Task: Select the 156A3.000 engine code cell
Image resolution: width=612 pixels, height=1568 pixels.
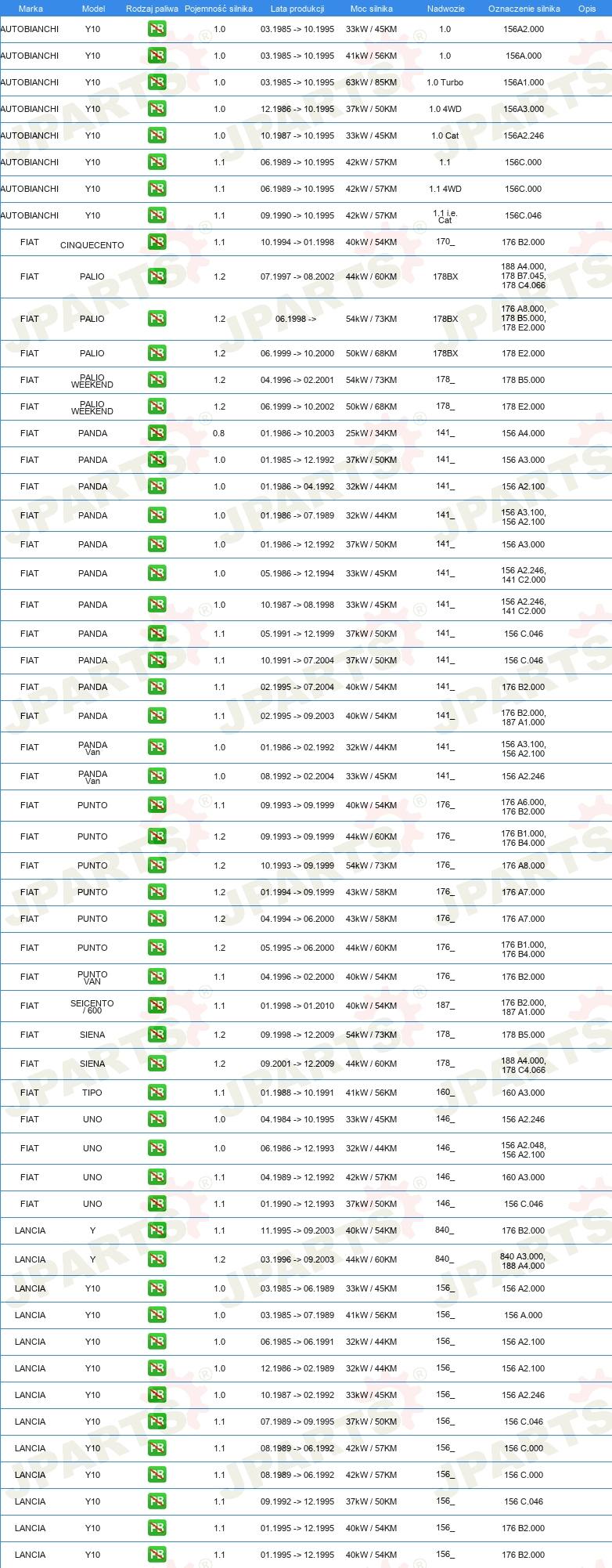Action: click(524, 109)
